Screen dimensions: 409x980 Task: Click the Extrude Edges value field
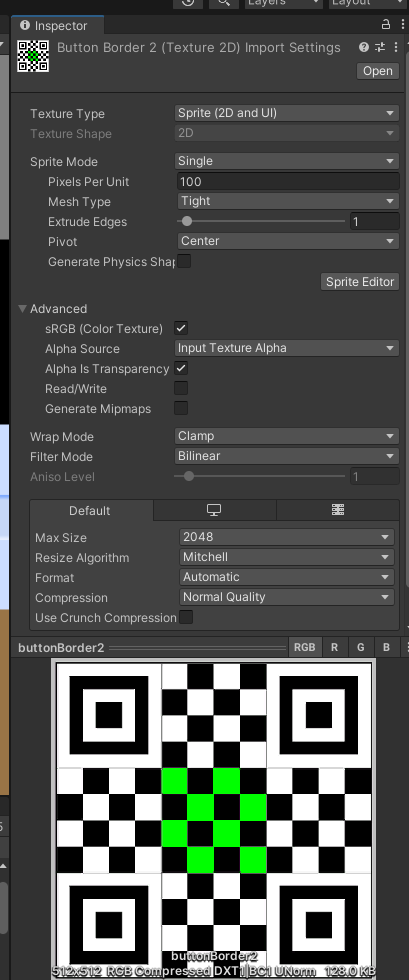[x=375, y=221]
